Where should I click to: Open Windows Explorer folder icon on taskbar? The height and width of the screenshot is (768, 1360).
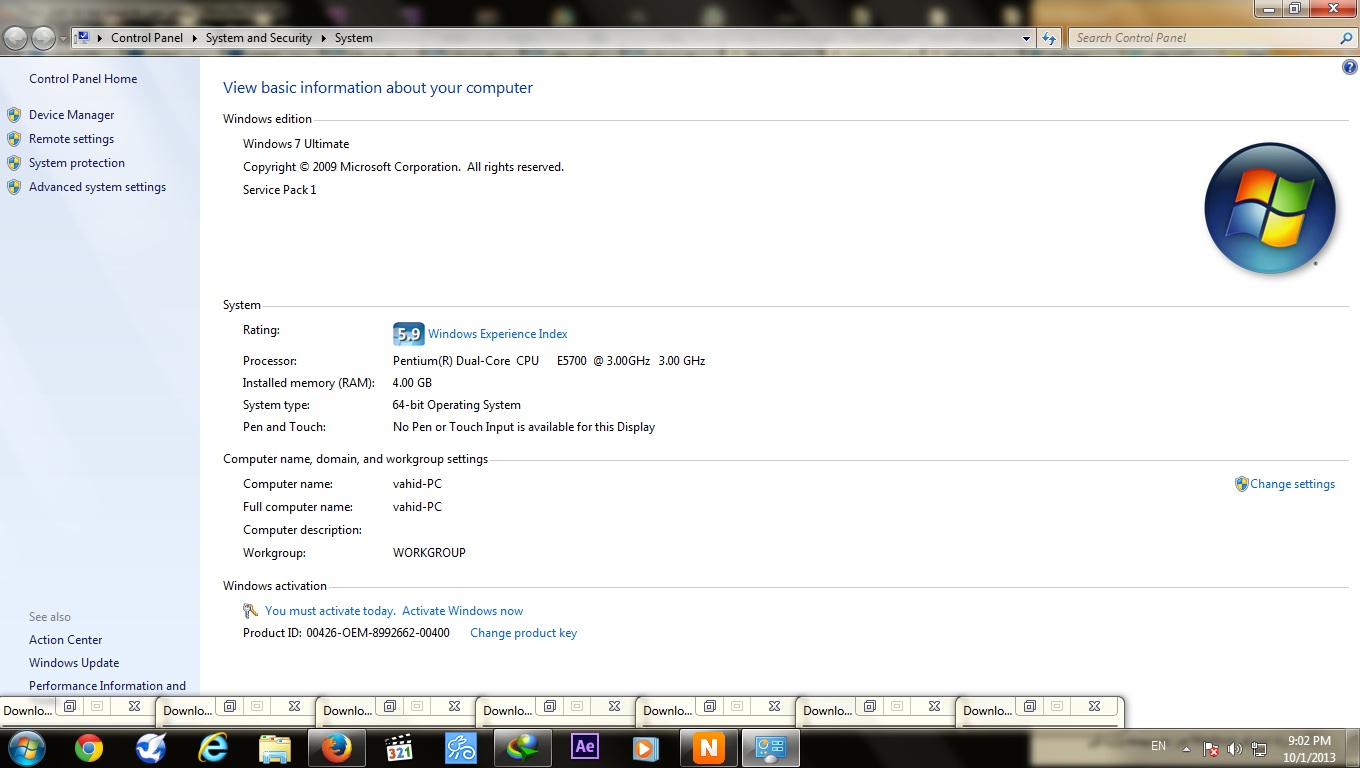(x=275, y=748)
